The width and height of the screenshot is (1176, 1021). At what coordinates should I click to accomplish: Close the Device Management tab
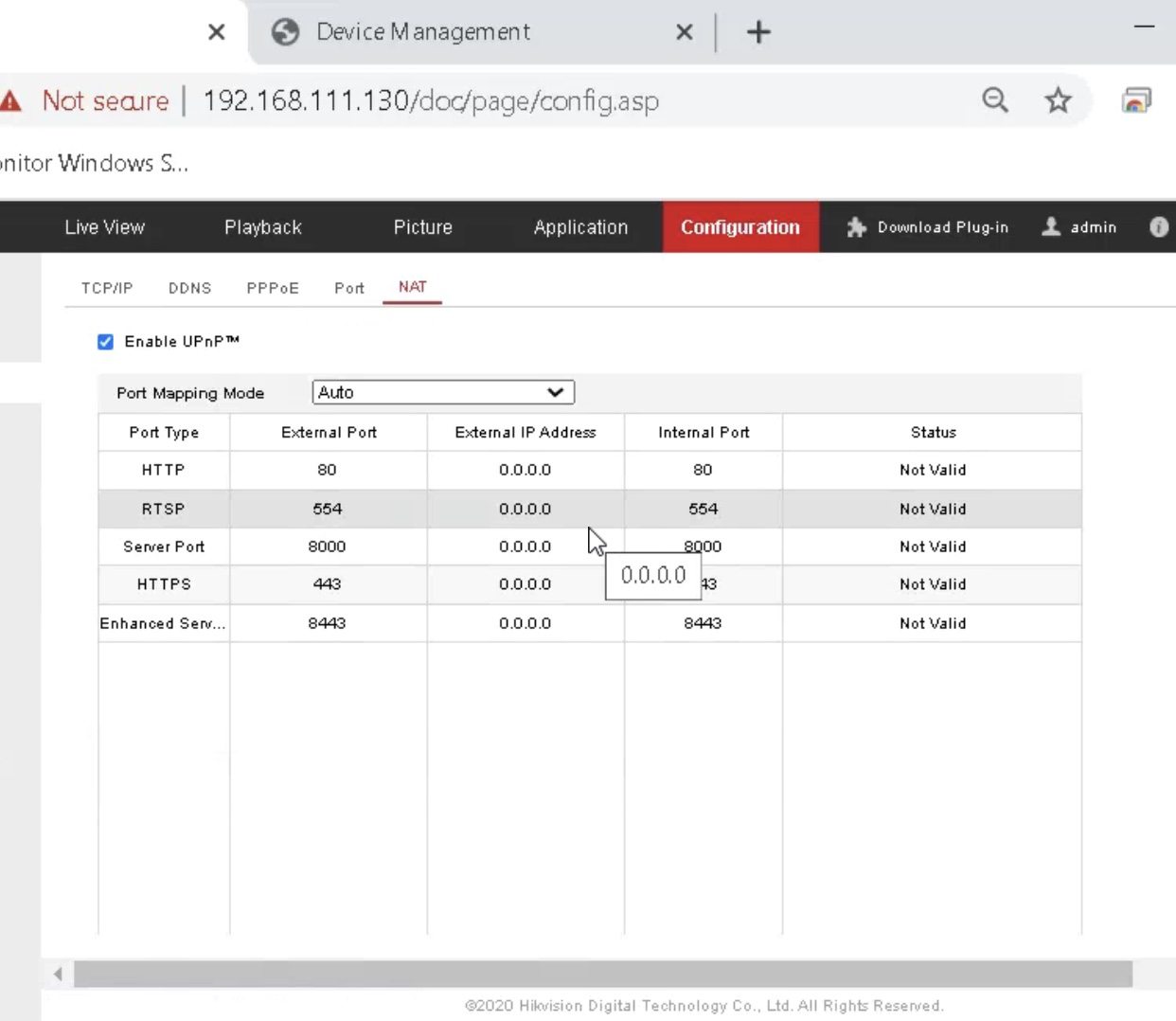[685, 32]
